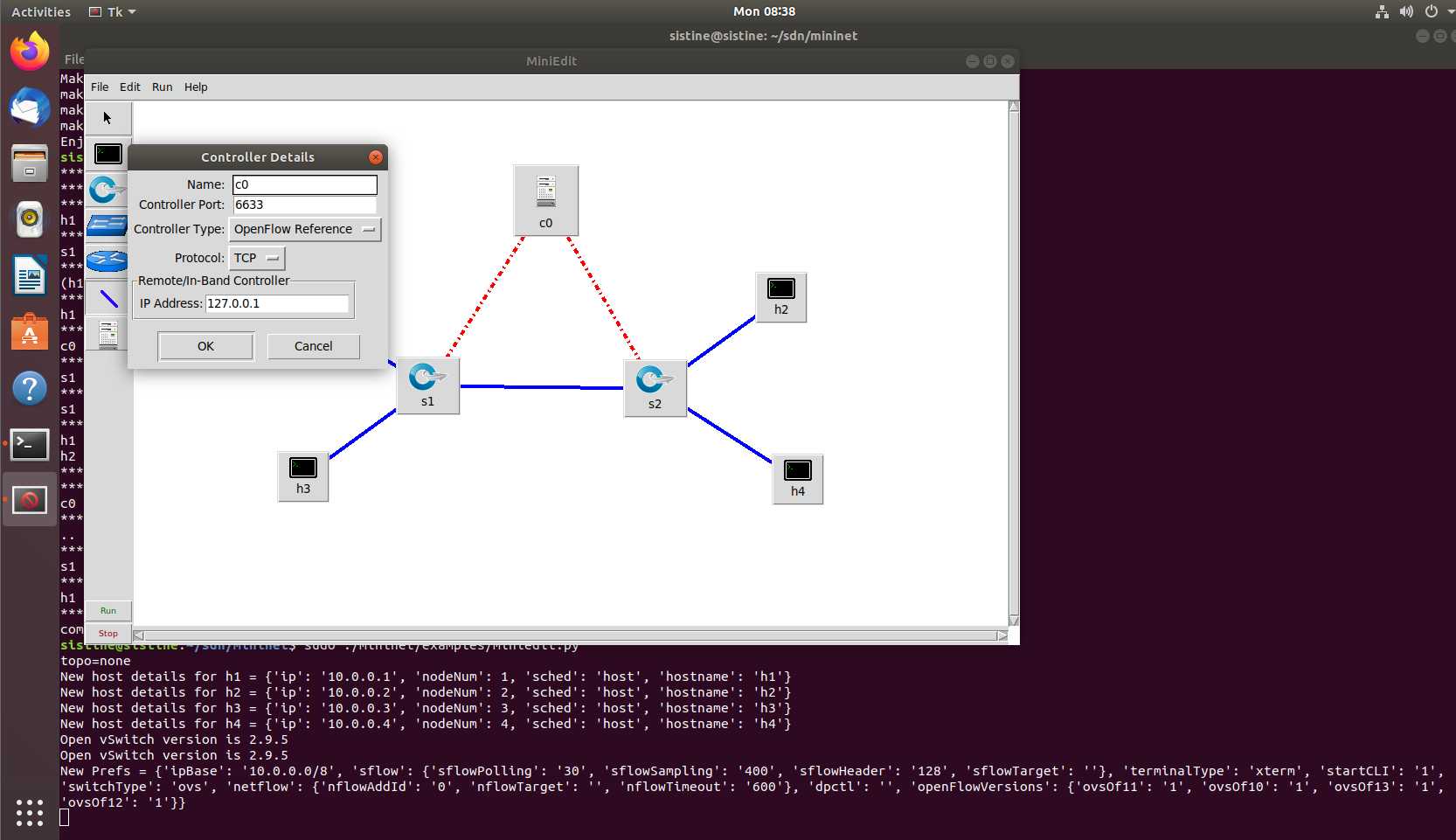
Task: Open Help from the dock
Action: 30,388
